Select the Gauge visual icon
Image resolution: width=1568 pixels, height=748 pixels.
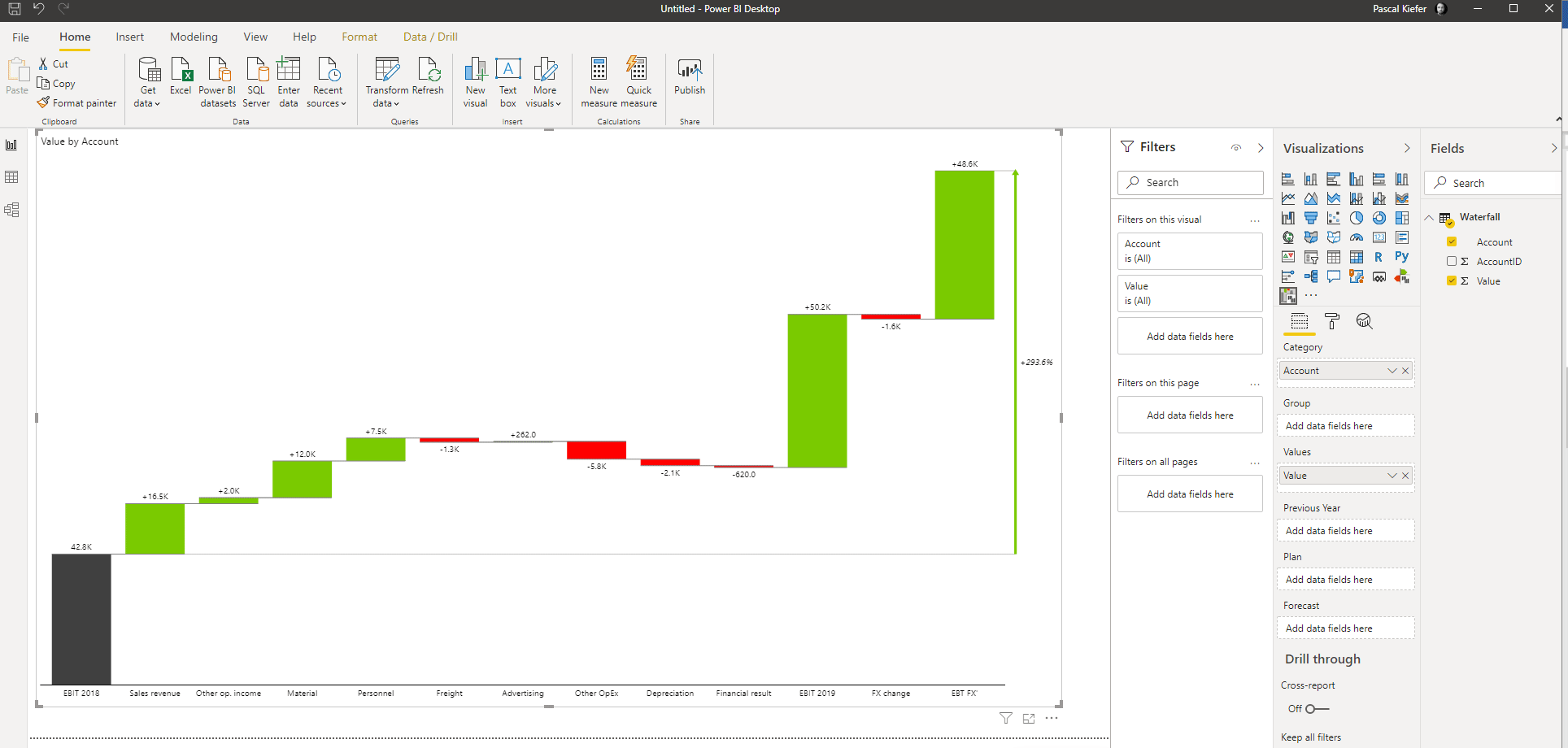(1357, 237)
